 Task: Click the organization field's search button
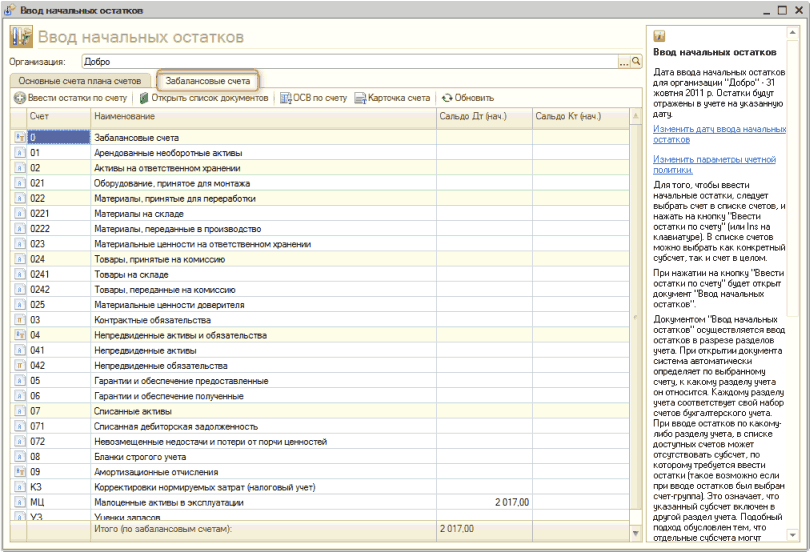point(636,61)
